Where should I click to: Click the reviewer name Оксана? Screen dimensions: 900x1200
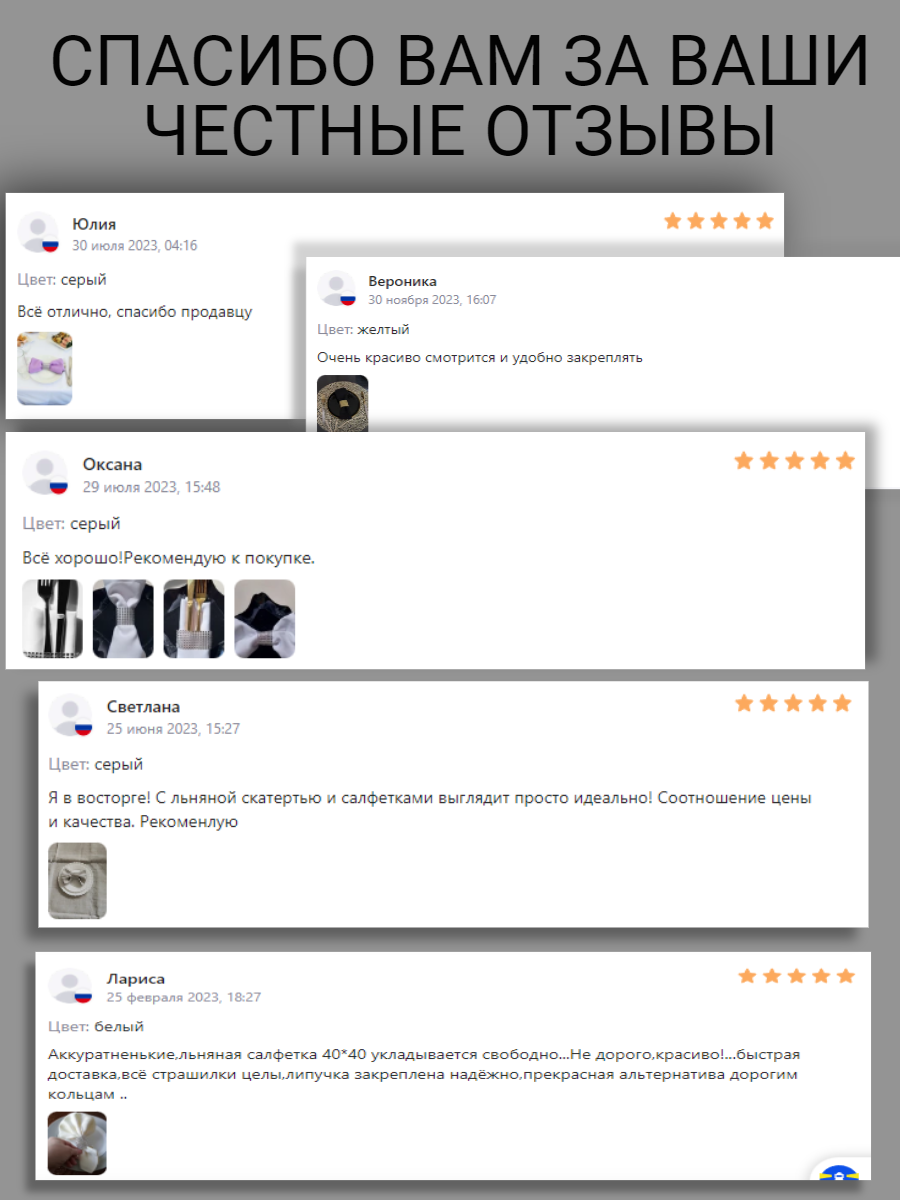[113, 464]
